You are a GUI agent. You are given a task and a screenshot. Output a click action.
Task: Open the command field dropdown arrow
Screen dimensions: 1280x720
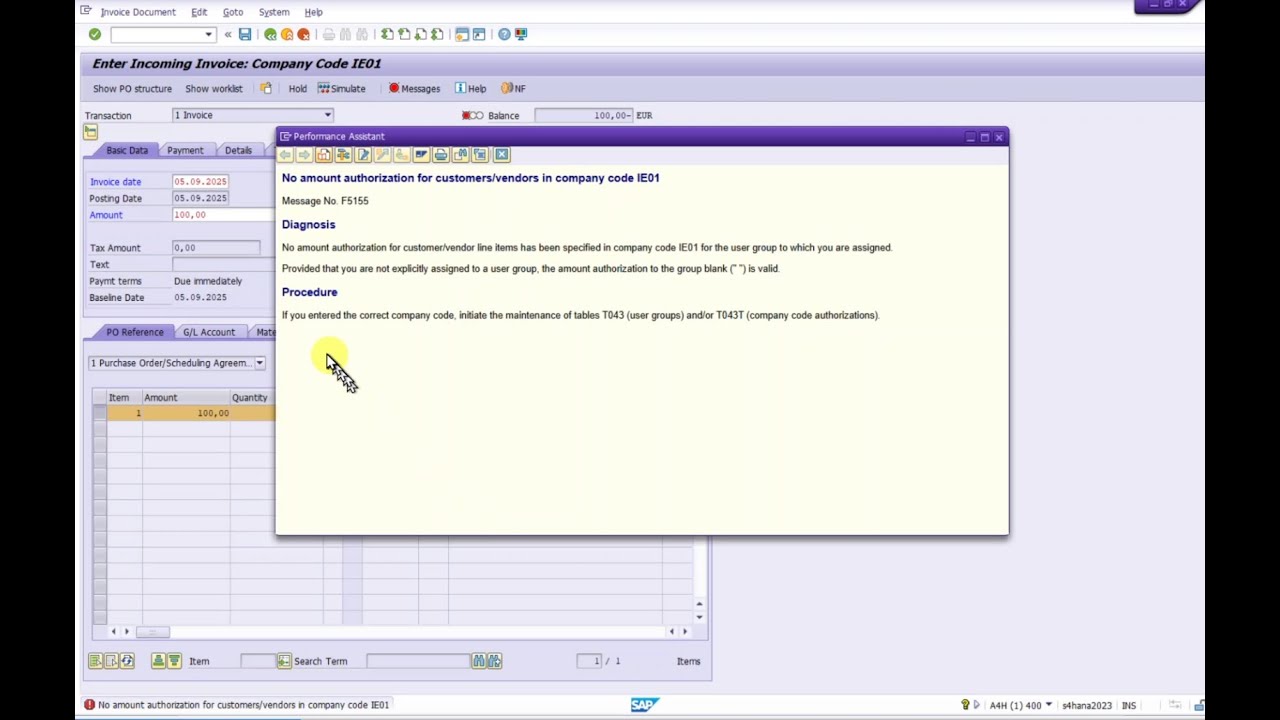(x=208, y=34)
